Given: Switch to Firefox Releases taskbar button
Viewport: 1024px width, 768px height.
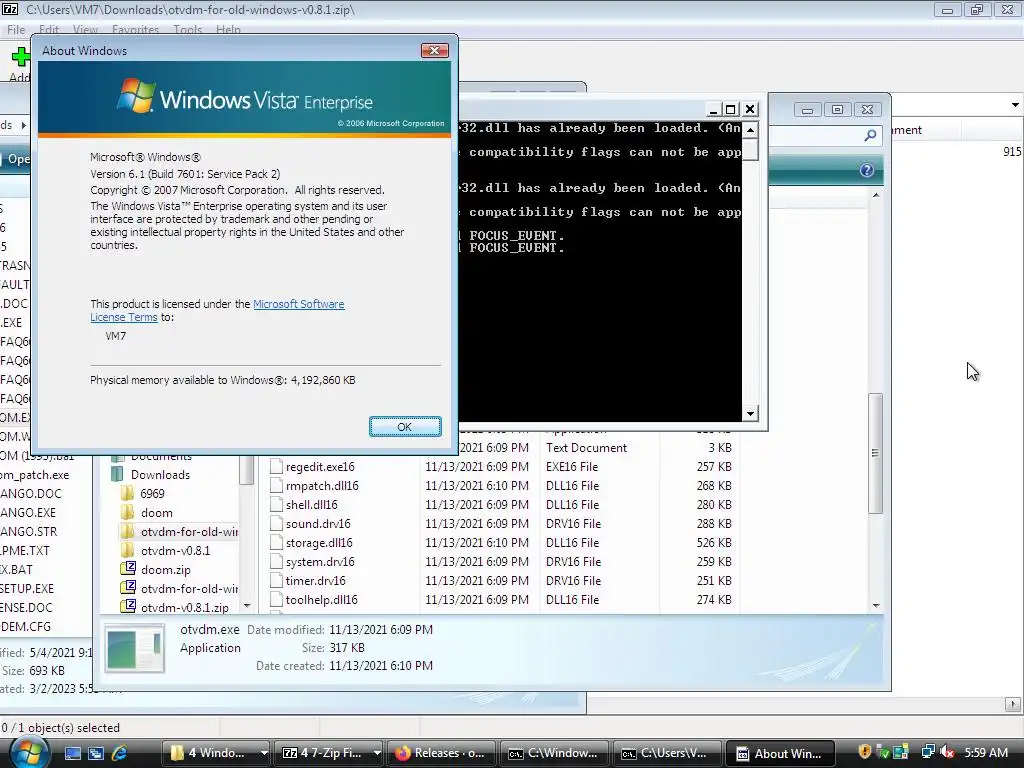Looking at the screenshot, I should (x=440, y=753).
